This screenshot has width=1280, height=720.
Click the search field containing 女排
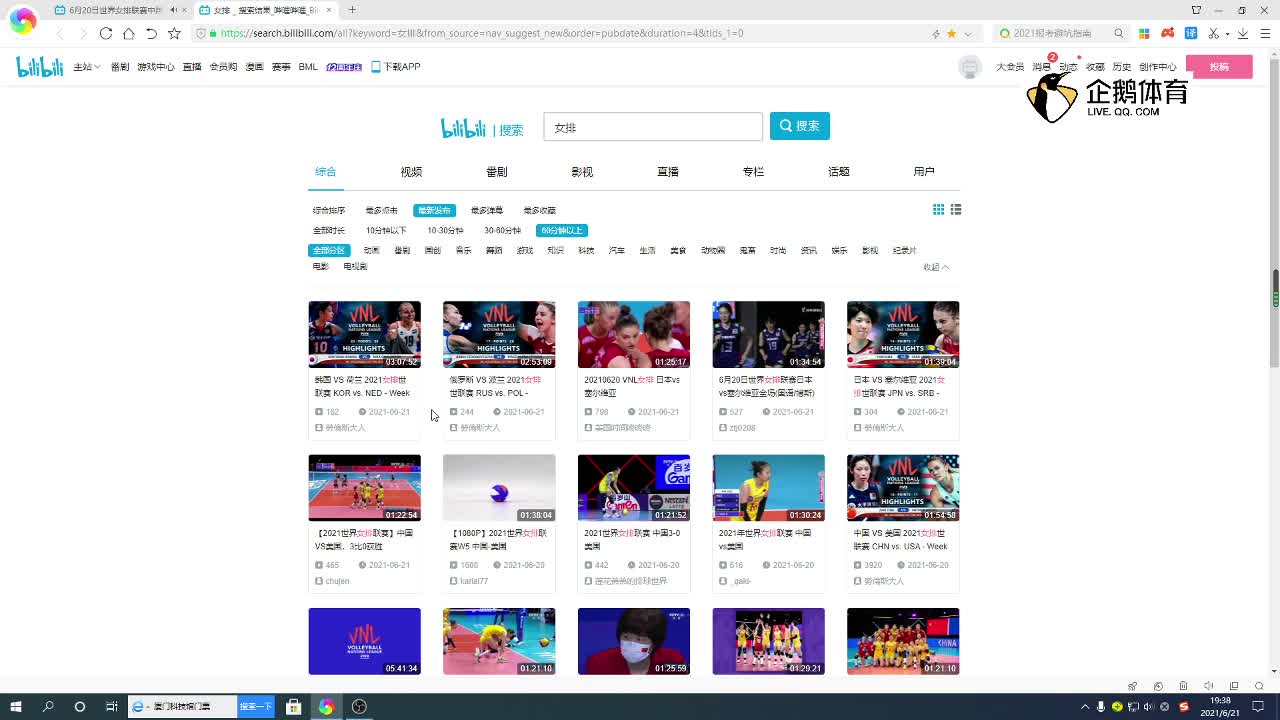(653, 127)
